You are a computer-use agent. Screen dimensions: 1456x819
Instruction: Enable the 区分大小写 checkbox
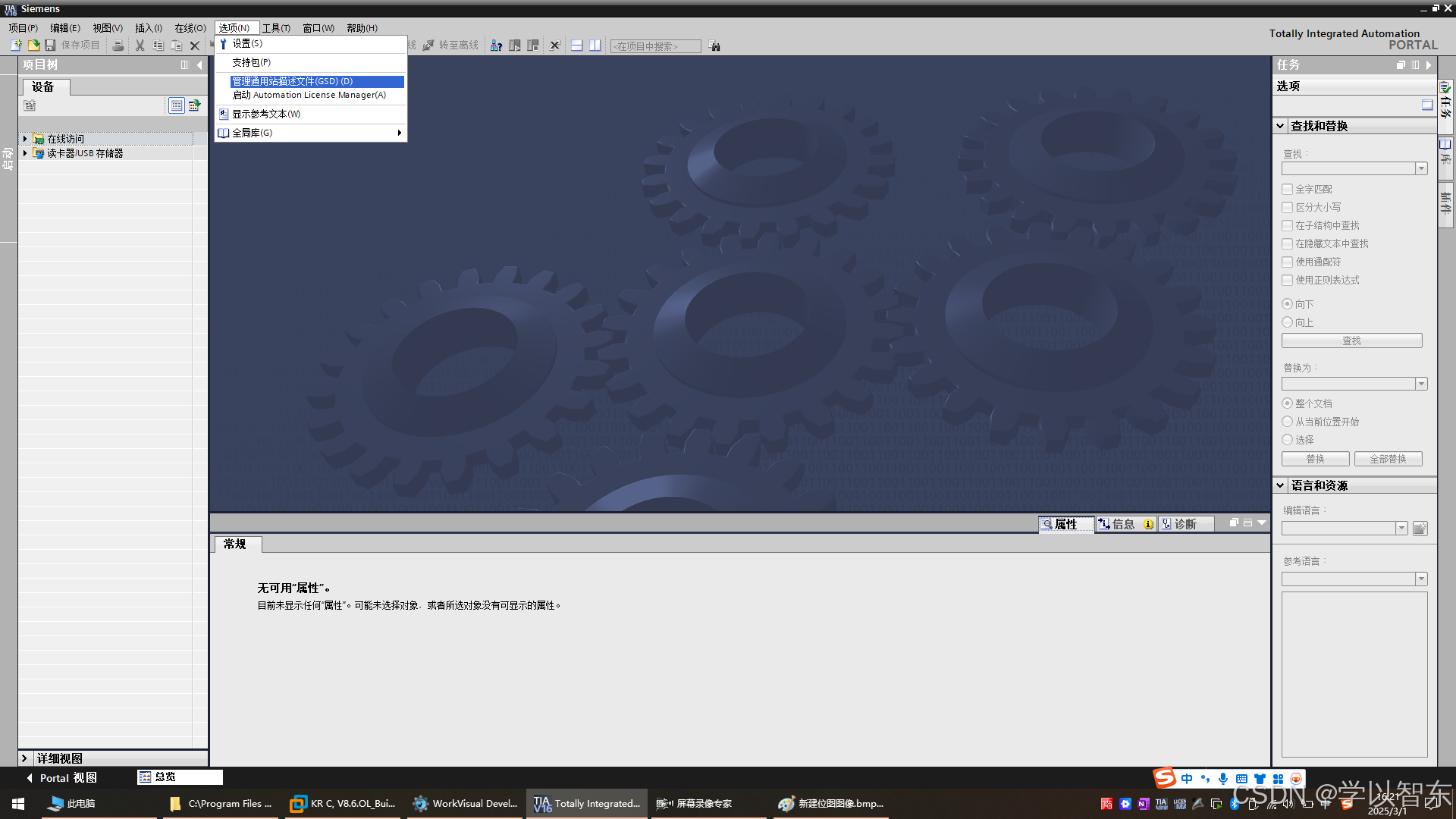click(1287, 207)
